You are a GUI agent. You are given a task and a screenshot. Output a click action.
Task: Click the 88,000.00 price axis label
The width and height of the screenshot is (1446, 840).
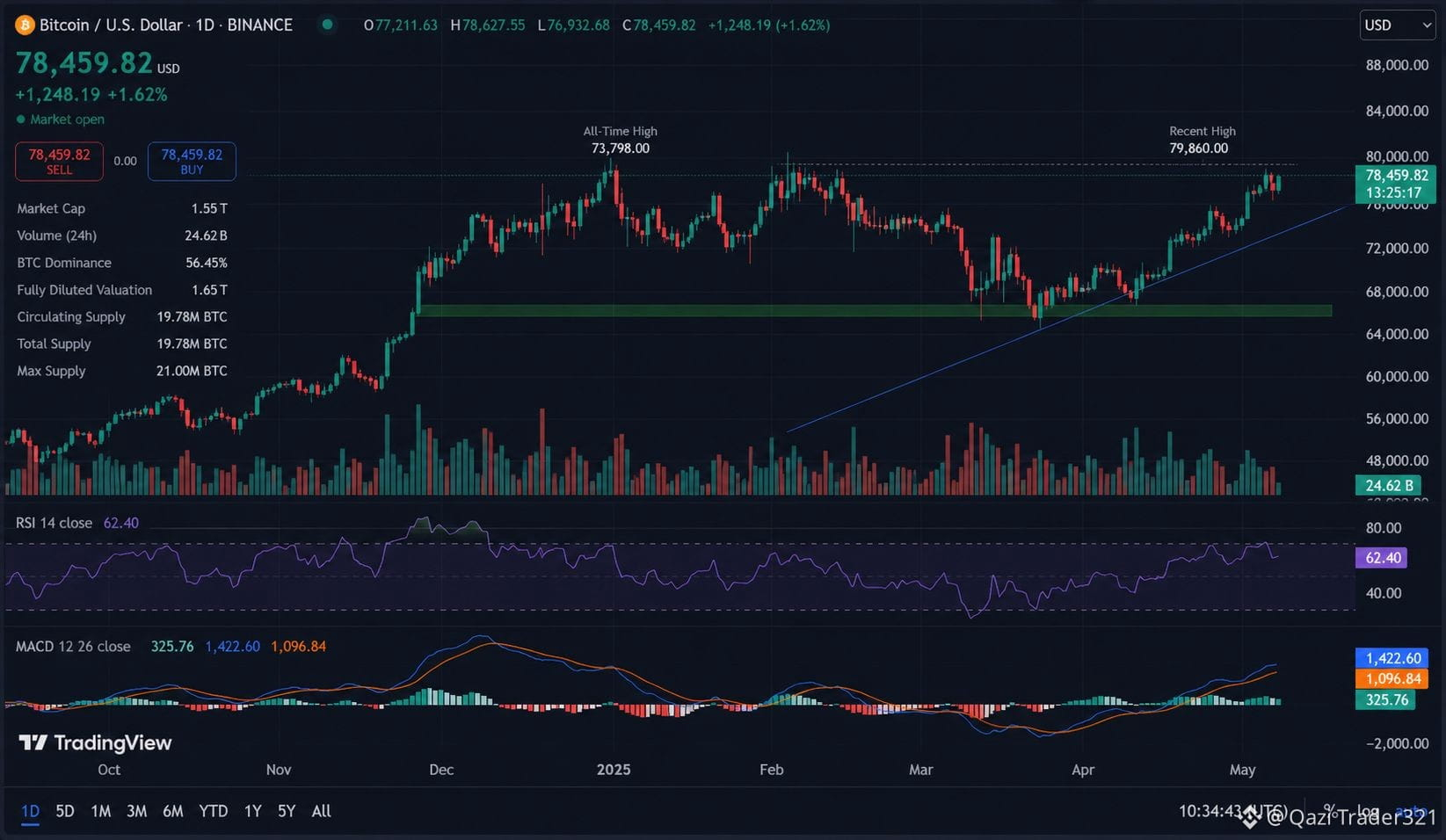pos(1397,65)
